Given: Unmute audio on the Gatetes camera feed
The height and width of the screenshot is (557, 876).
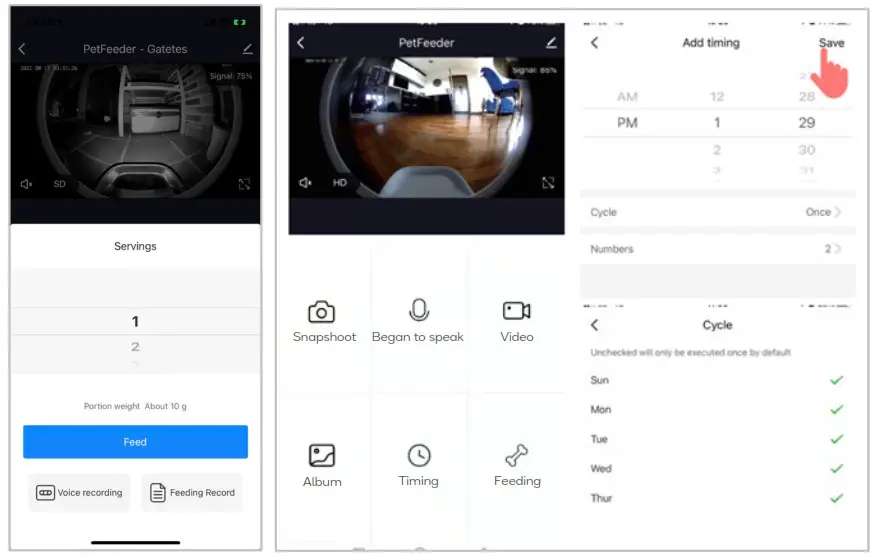Looking at the screenshot, I should click(x=26, y=184).
